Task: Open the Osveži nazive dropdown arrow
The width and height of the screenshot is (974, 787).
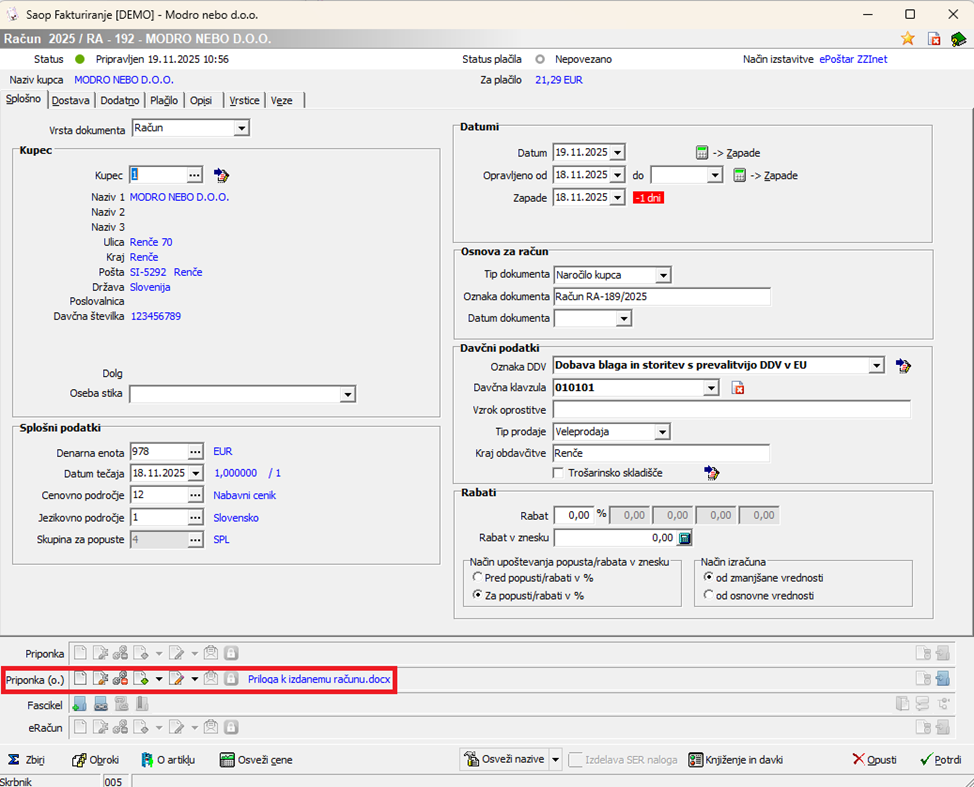Action: pos(555,760)
